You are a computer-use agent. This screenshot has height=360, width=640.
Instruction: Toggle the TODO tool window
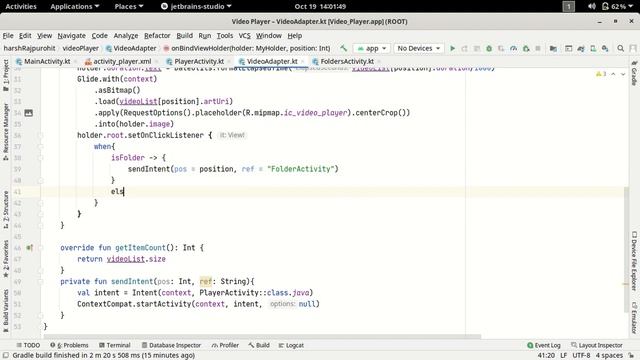pyautogui.click(x=28, y=345)
